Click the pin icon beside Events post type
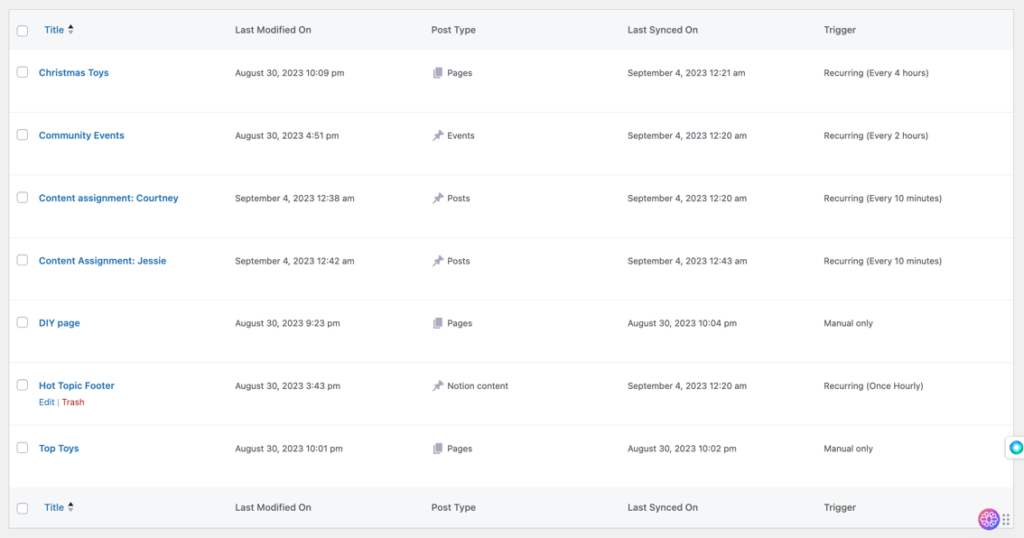Viewport: 1024px width, 538px height. [x=437, y=136]
